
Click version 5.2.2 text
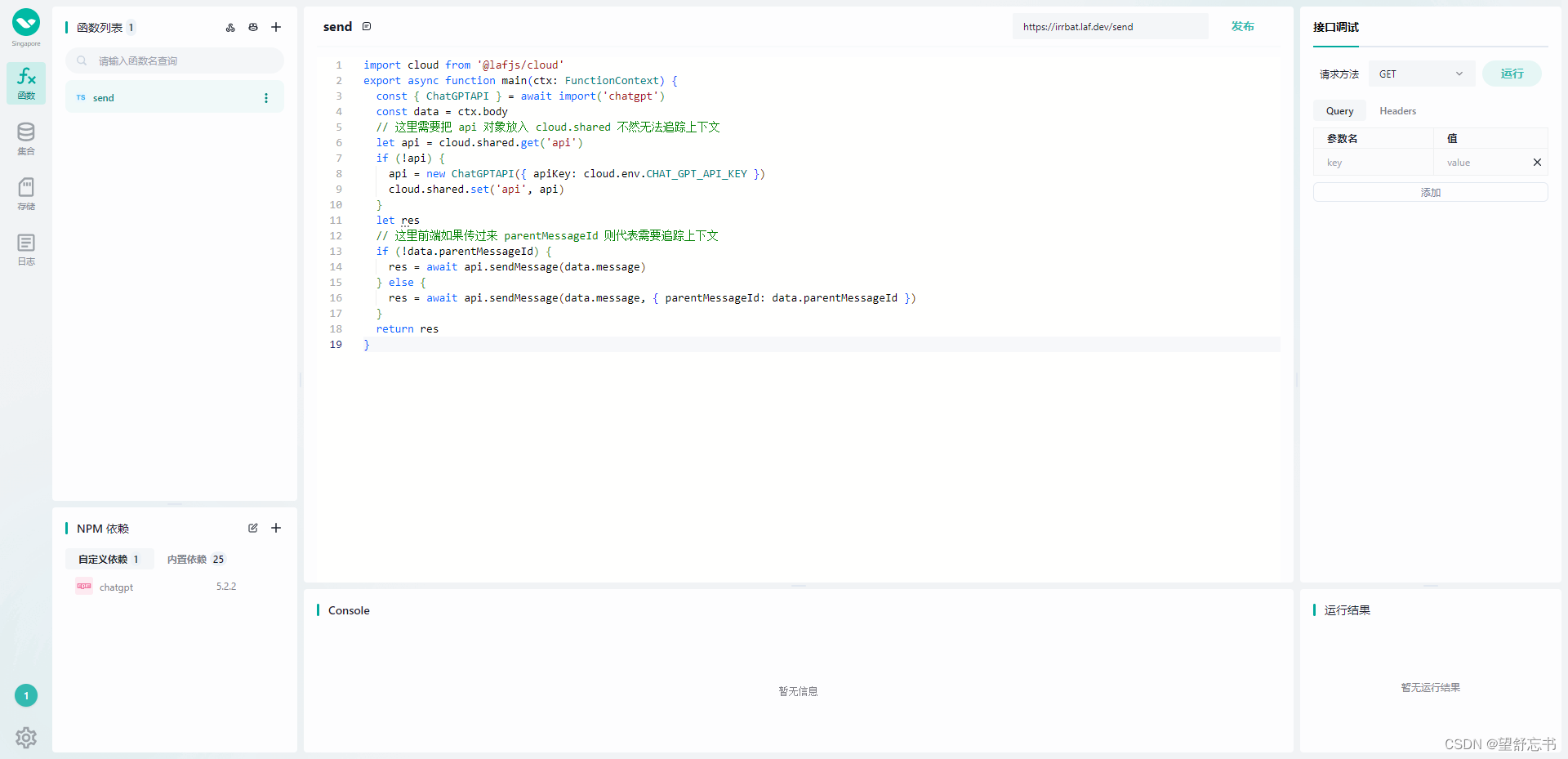tap(226, 587)
